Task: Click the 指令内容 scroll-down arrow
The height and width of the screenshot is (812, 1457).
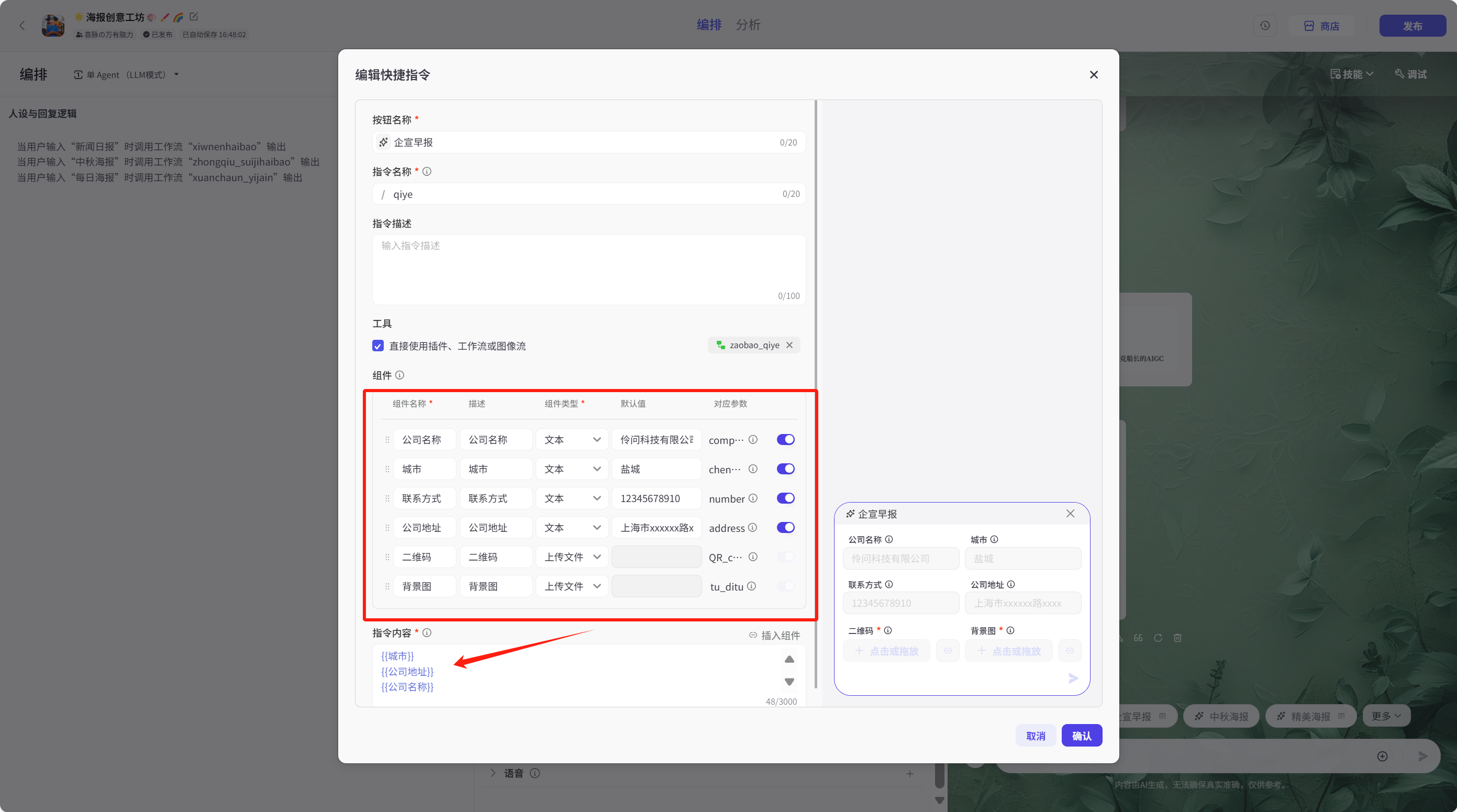Action: pyautogui.click(x=789, y=682)
